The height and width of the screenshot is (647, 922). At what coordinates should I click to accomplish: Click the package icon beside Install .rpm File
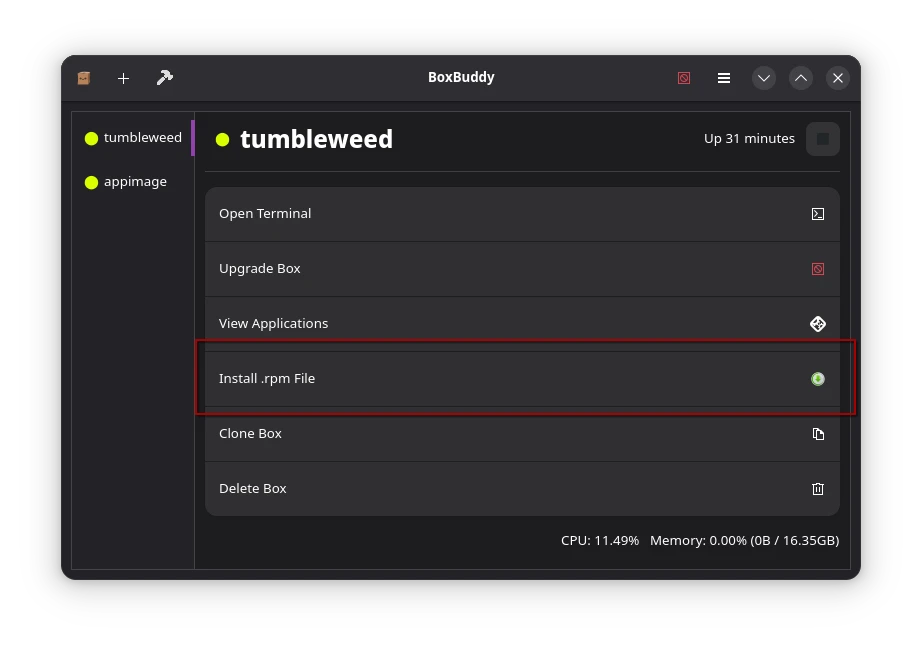(x=818, y=378)
